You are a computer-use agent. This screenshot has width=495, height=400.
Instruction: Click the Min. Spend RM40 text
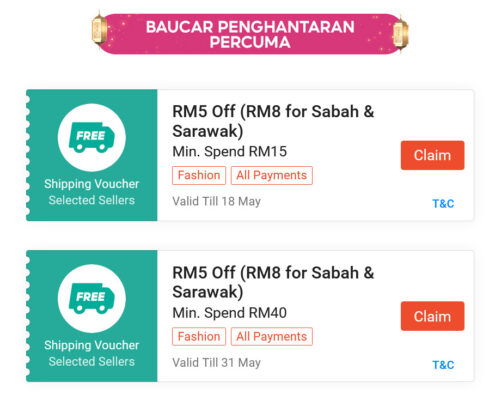pos(229,313)
